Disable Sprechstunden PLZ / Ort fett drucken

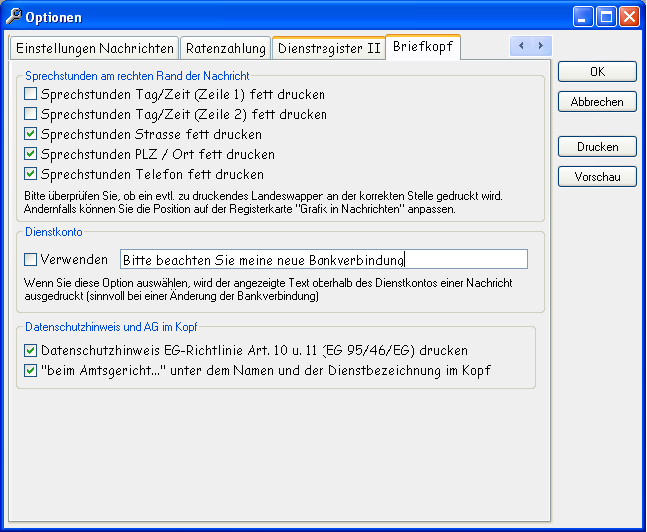point(31,155)
